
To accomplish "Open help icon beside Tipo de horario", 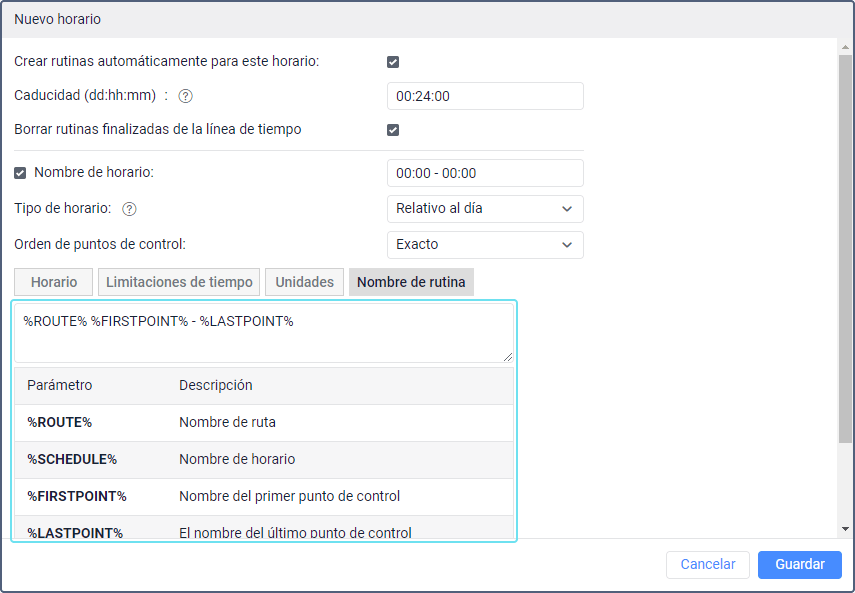I will coord(129,209).
